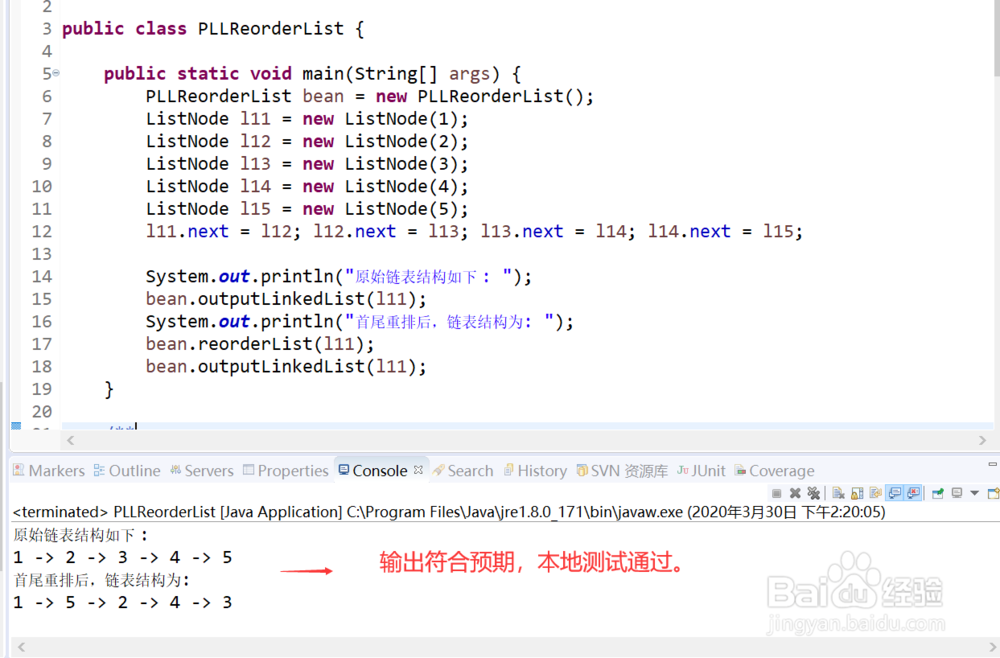Click the println line with '首尾重排后，链表结构为:'
1000x658 pixels.
pos(359,321)
